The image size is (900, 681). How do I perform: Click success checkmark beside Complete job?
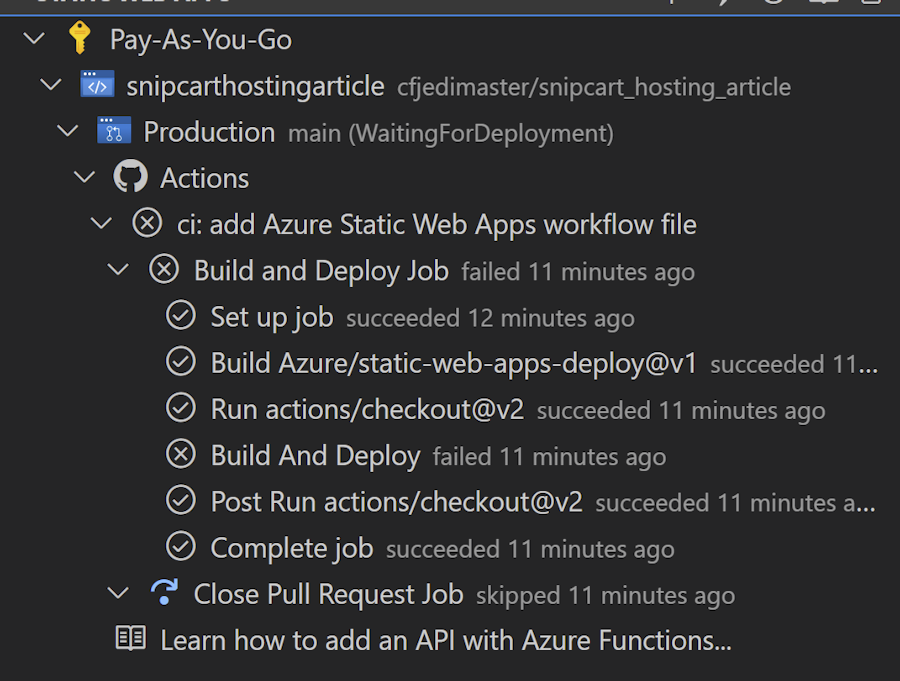point(181,547)
